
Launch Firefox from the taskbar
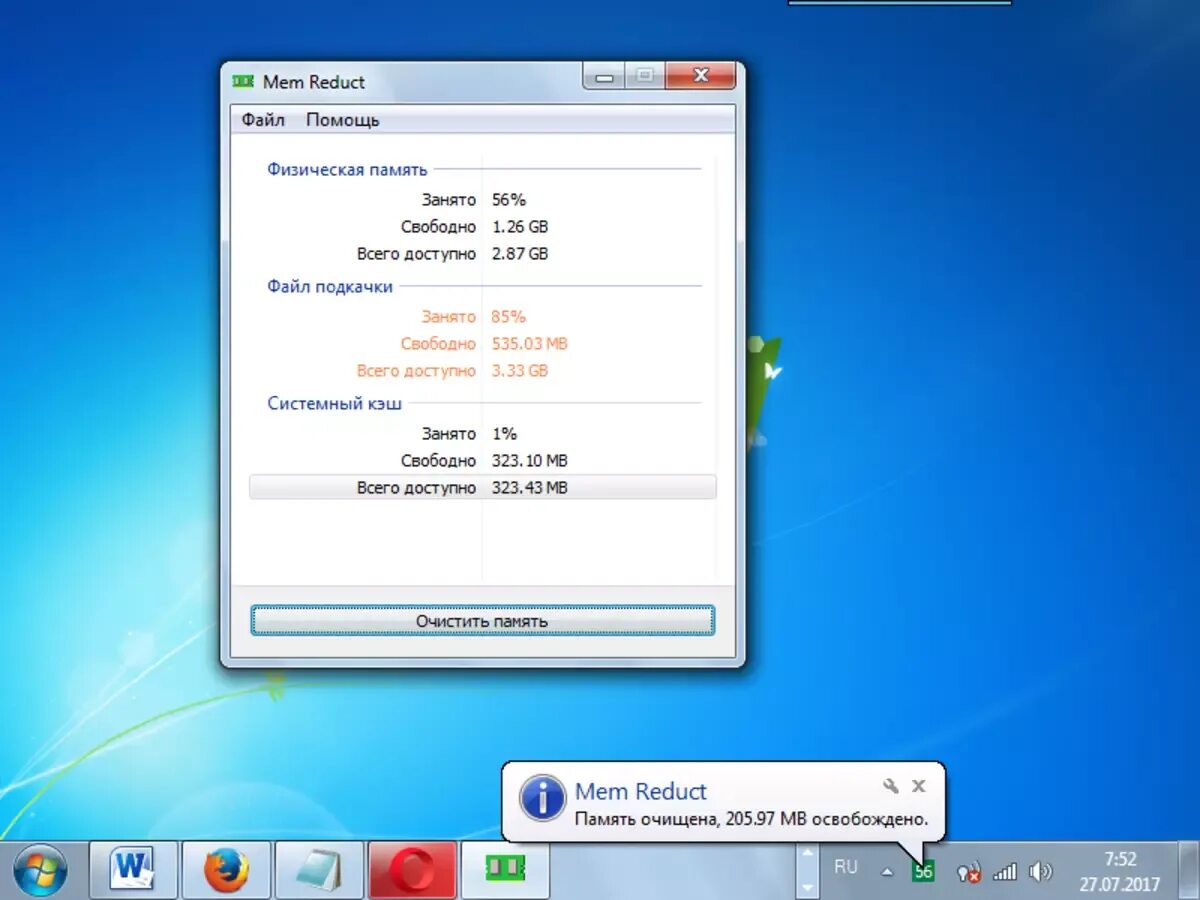226,869
